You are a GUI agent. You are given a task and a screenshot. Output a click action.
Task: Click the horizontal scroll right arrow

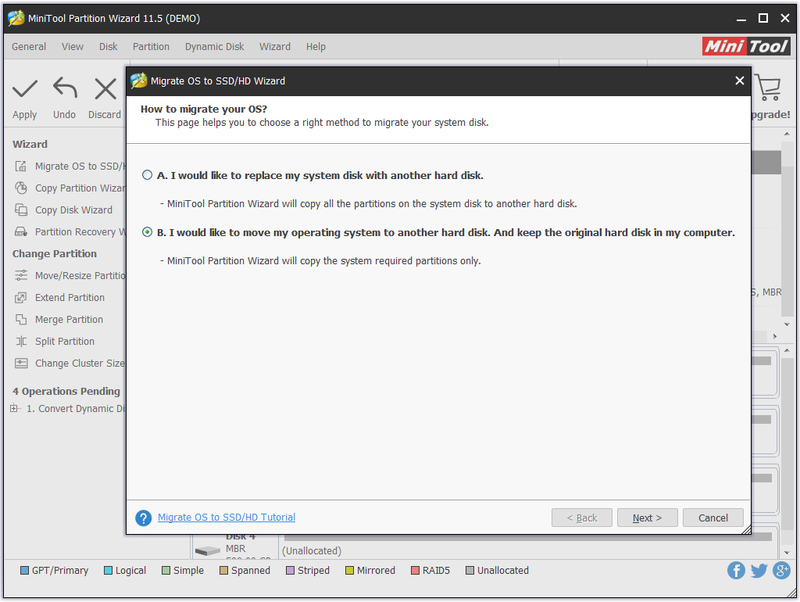point(774,336)
